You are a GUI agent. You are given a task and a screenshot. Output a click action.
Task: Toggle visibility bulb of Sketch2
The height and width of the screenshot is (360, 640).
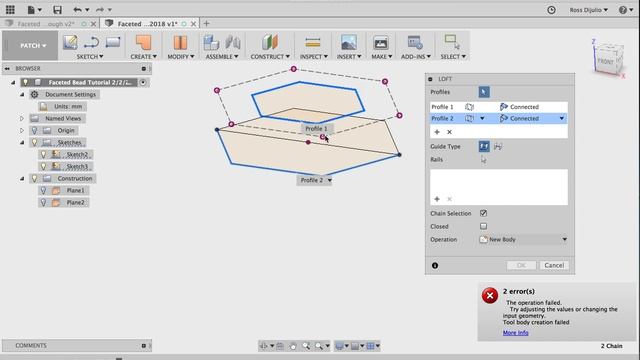tap(43, 154)
